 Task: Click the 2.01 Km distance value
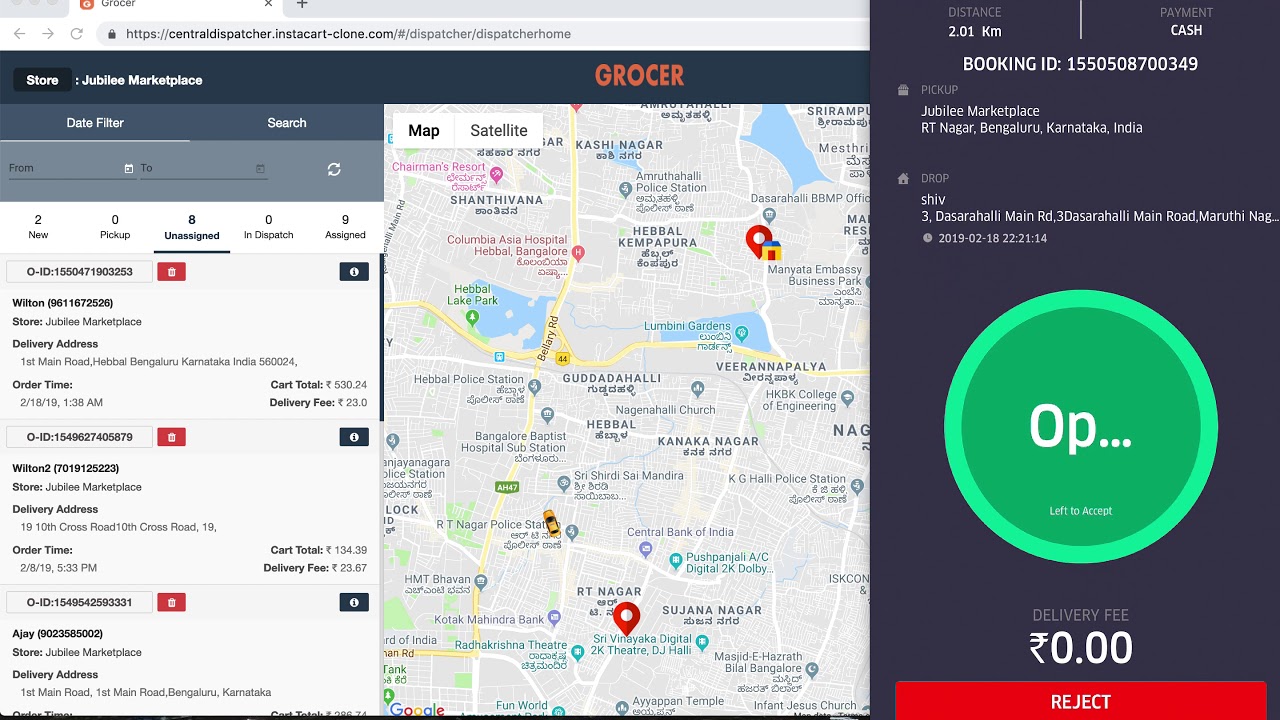(x=974, y=31)
